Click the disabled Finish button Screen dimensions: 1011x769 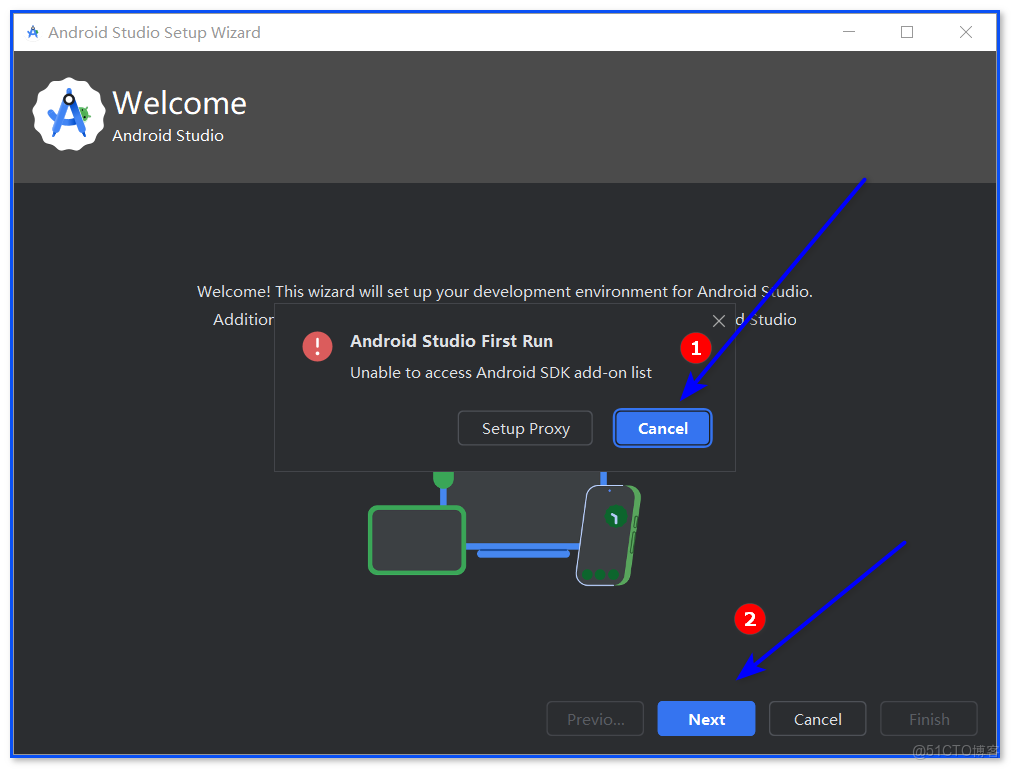[x=928, y=718]
